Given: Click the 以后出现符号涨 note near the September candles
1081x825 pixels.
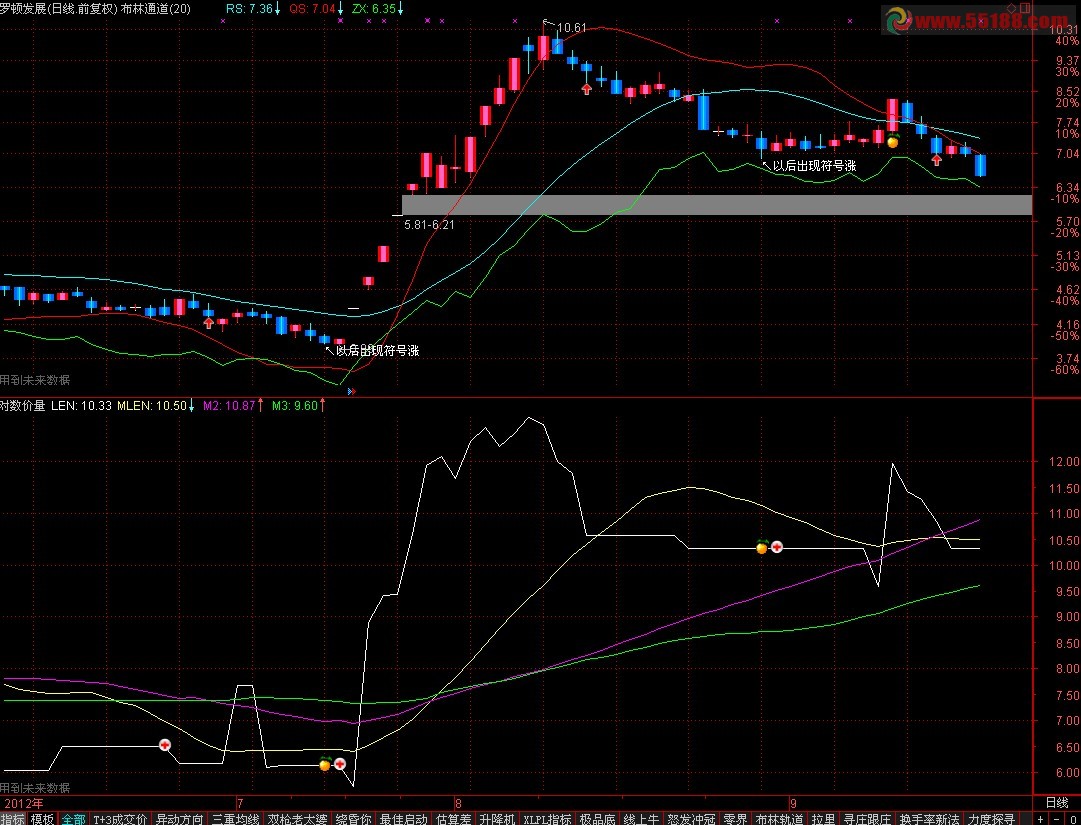Looking at the screenshot, I should [x=814, y=165].
